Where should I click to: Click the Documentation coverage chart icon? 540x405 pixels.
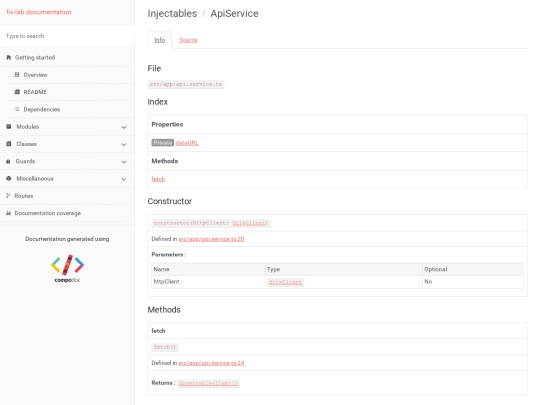pos(9,213)
